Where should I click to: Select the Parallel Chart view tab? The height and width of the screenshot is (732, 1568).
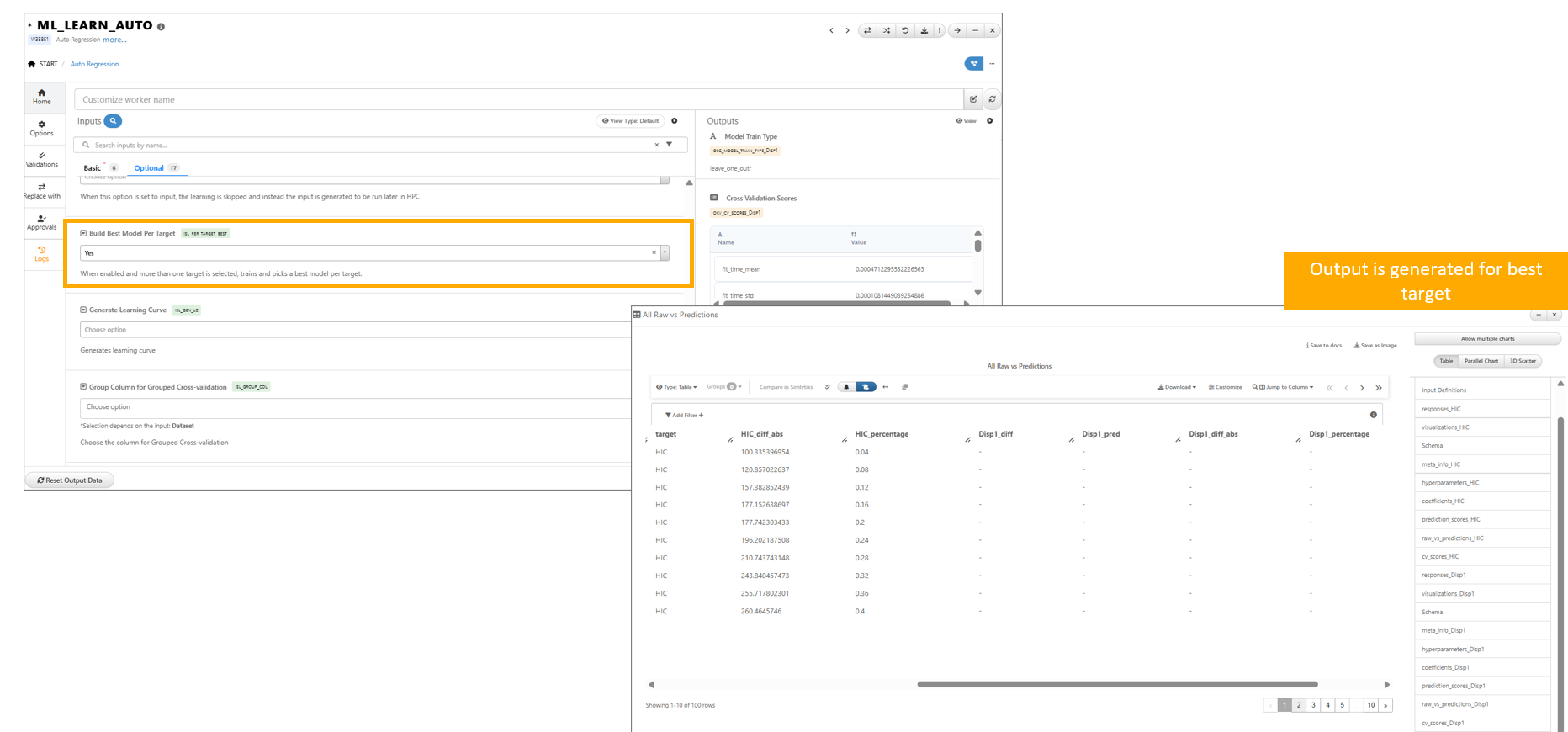[x=1481, y=361]
